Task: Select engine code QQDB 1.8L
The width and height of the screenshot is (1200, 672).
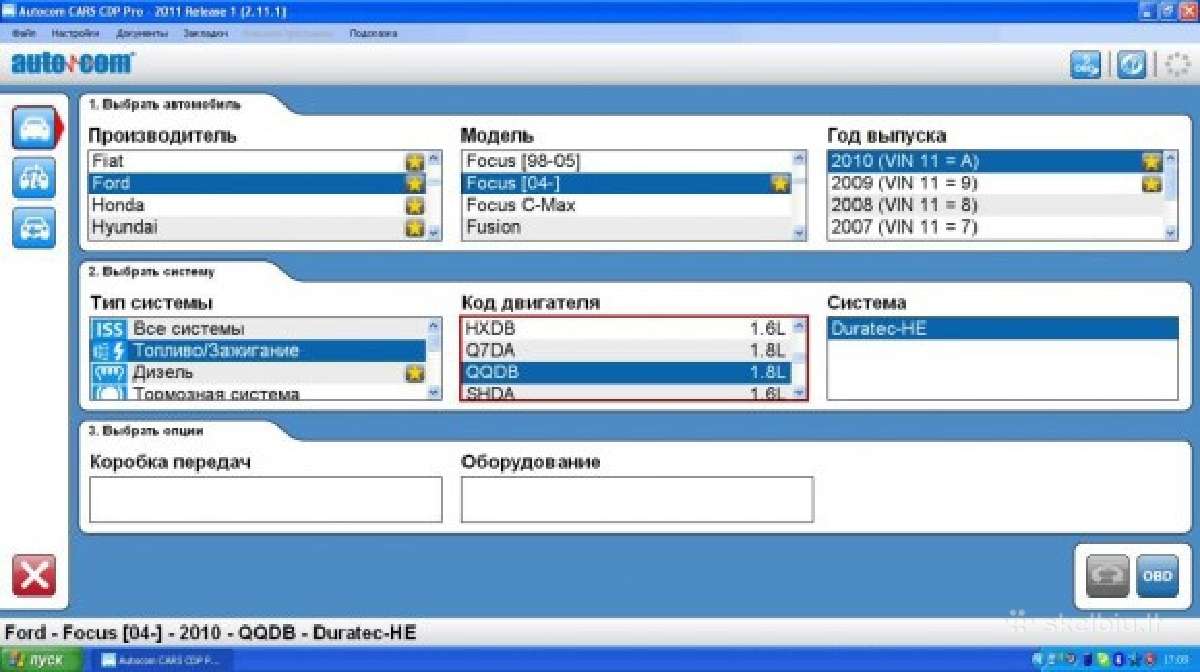Action: 627,373
